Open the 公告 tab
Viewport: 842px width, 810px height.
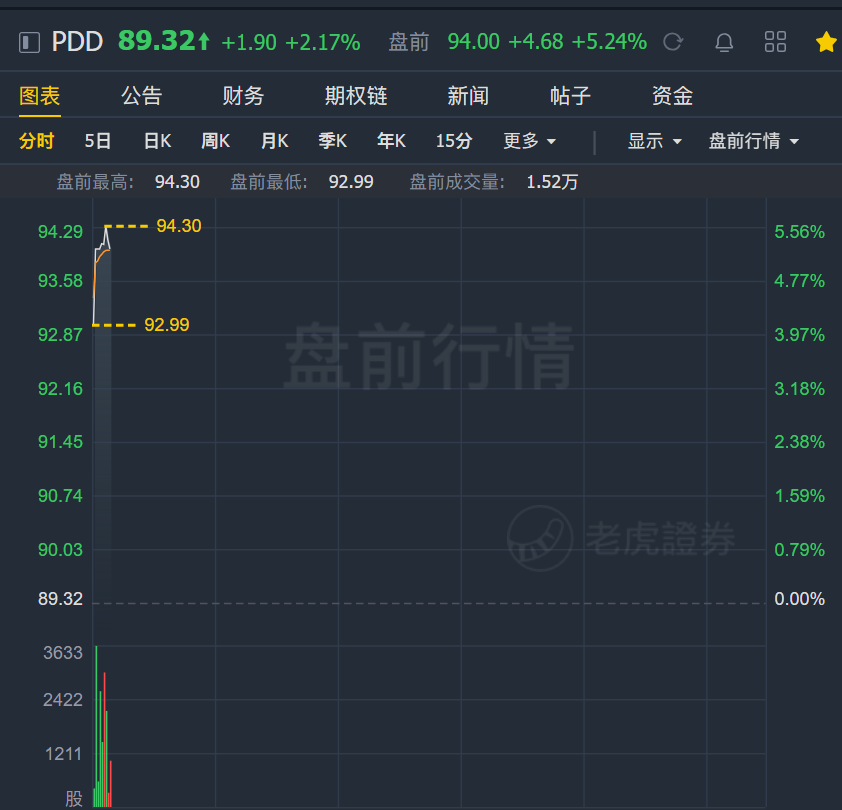[141, 96]
